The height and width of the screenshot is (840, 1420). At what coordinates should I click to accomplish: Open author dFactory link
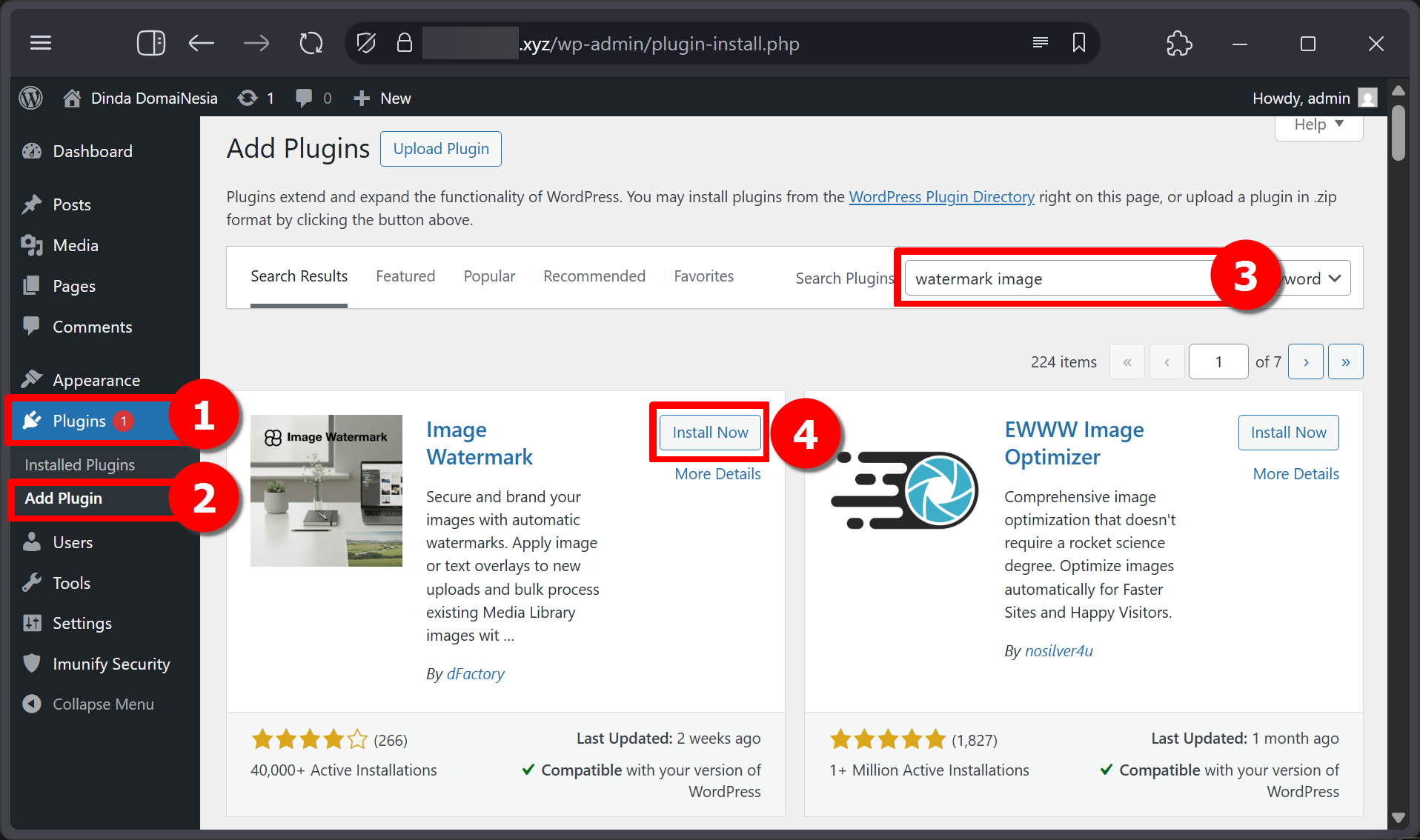click(x=475, y=674)
